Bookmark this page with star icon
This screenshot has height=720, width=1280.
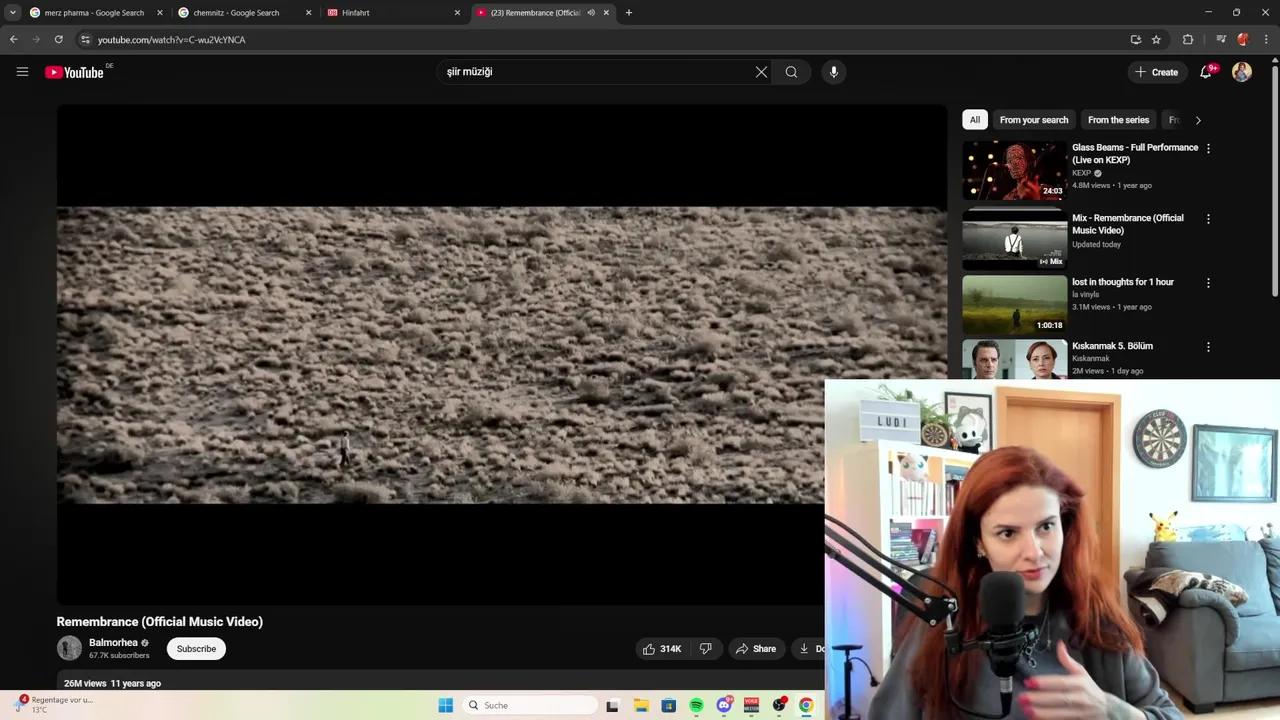point(1156,40)
